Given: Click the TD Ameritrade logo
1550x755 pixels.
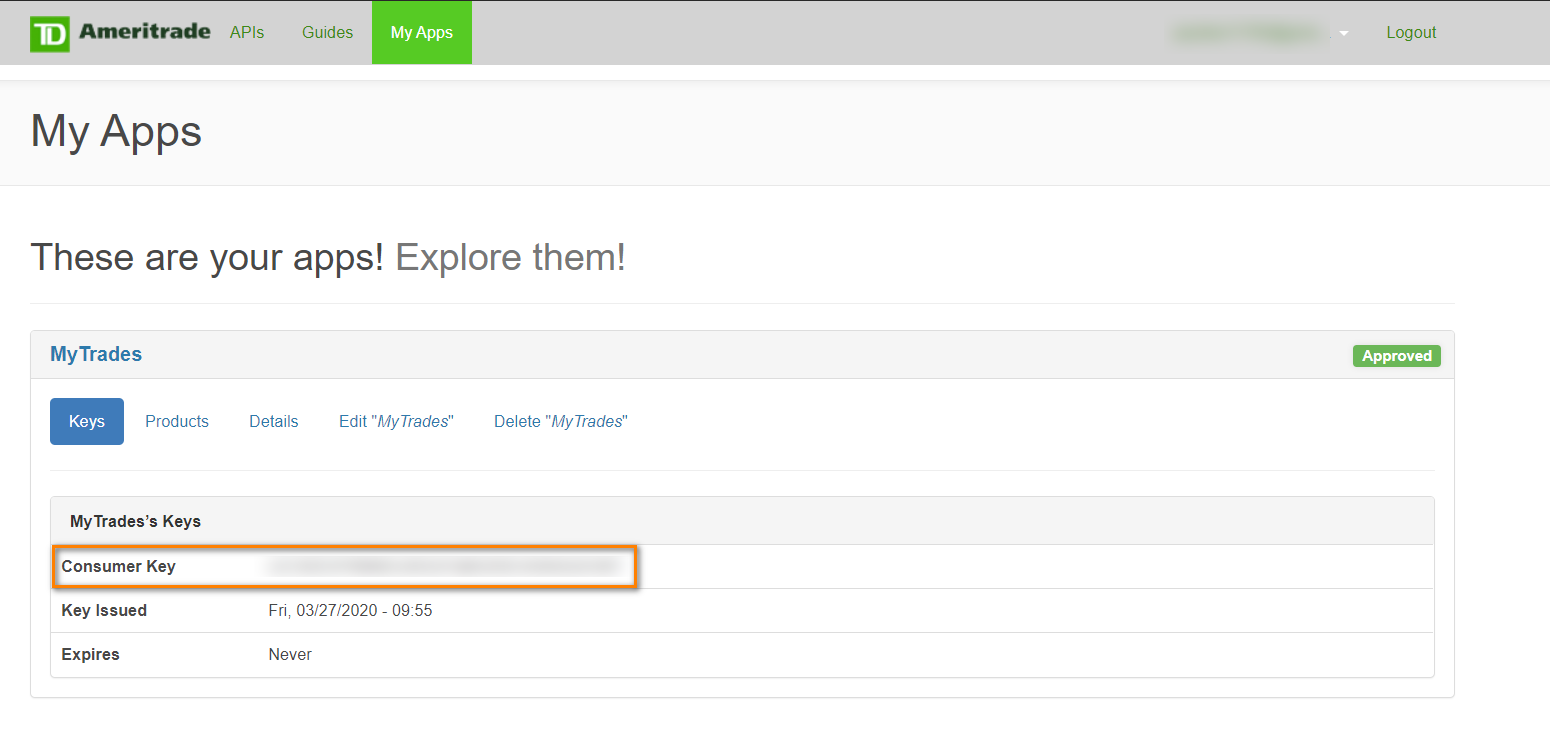Looking at the screenshot, I should click(120, 33).
